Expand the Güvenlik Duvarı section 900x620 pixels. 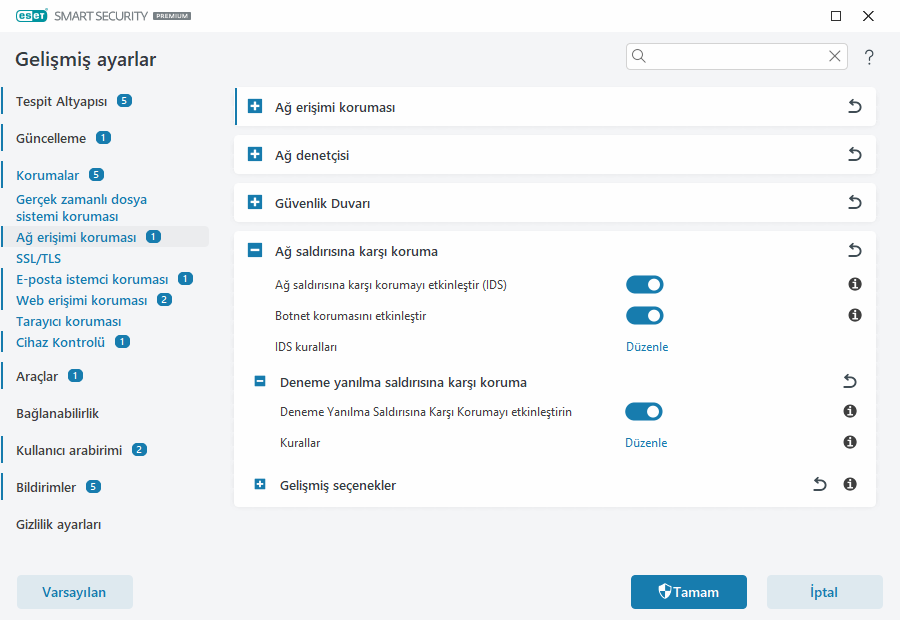(255, 203)
